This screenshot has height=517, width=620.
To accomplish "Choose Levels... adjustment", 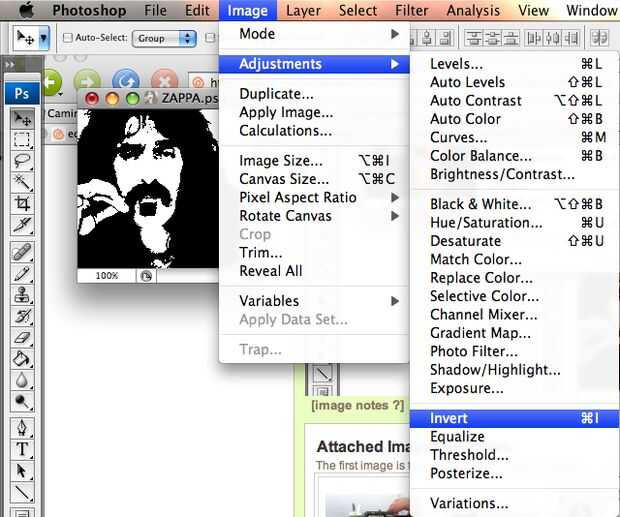I will tap(515, 64).
